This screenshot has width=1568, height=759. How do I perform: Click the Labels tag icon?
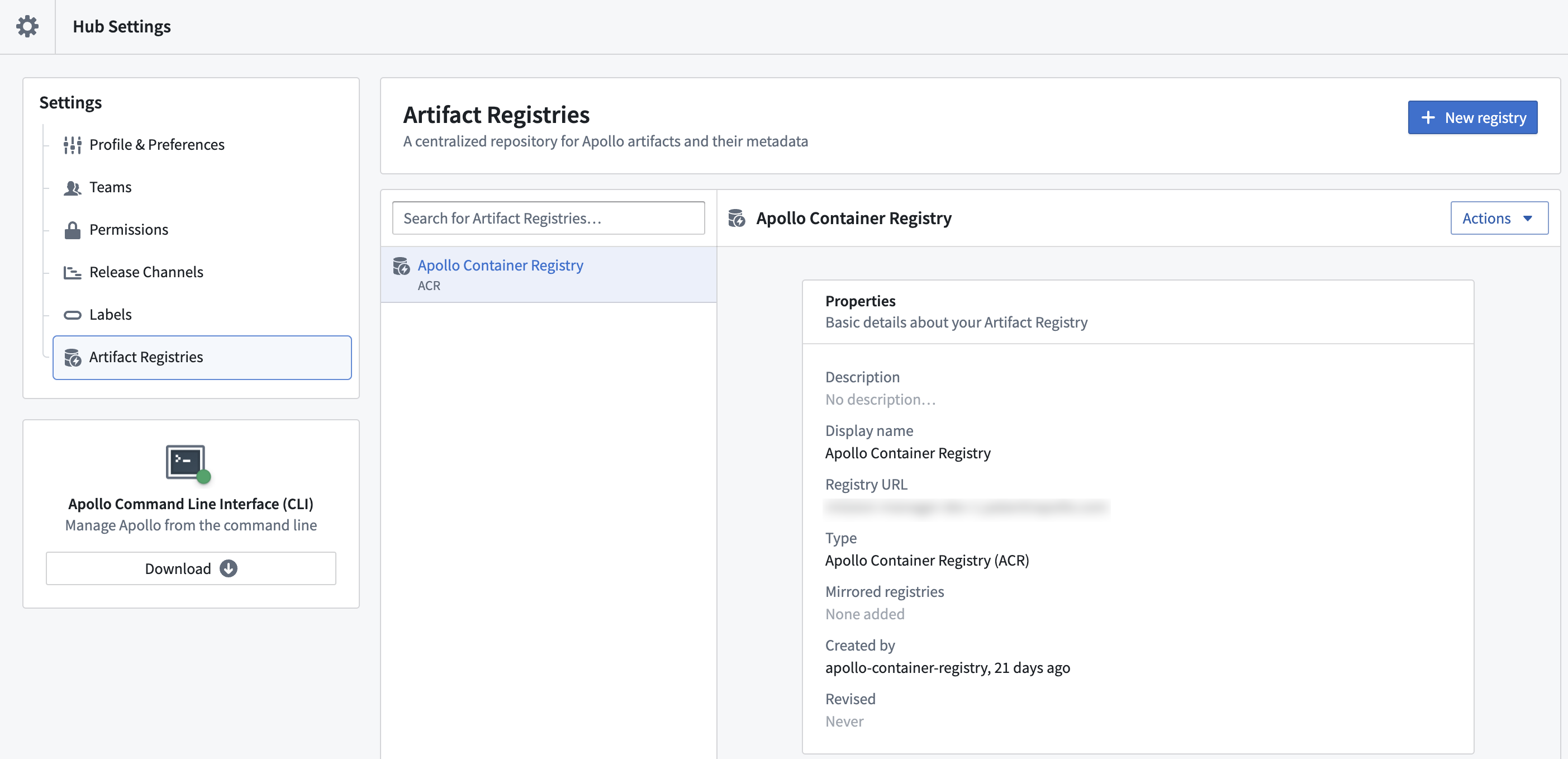(73, 315)
